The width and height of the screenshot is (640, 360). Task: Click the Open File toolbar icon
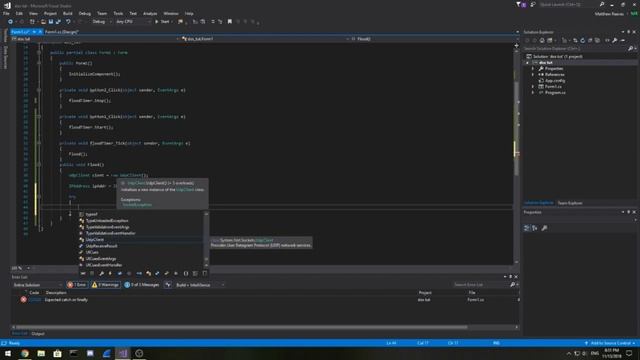click(x=43, y=22)
